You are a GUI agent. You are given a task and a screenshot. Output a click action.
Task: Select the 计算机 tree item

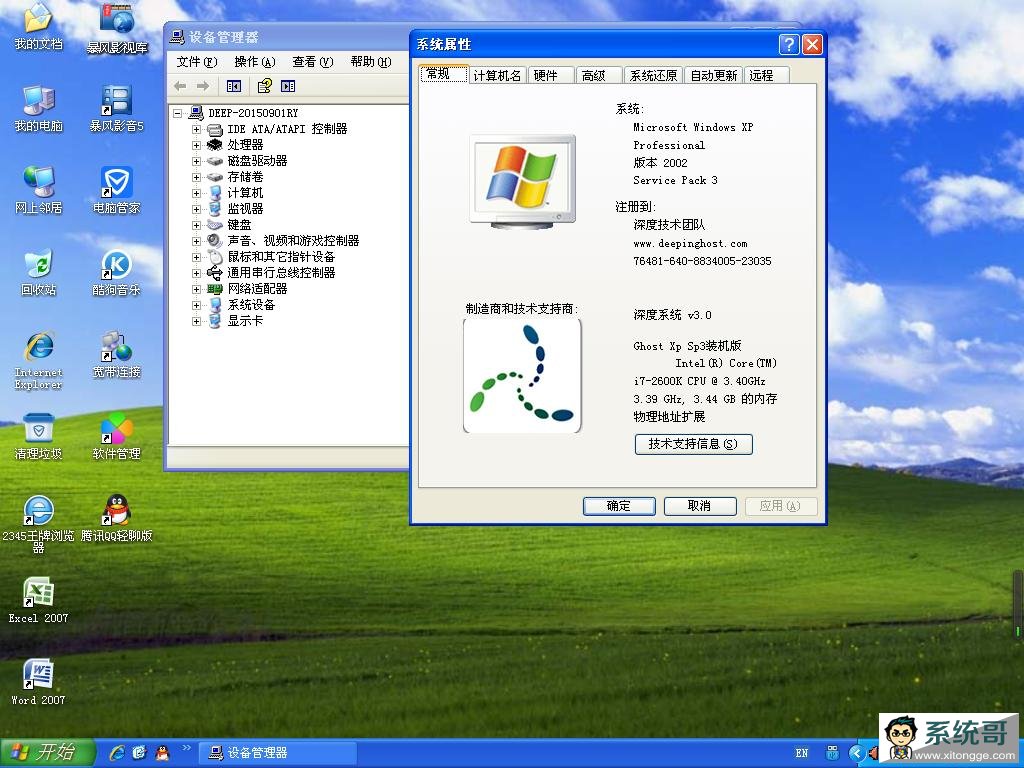[245, 193]
